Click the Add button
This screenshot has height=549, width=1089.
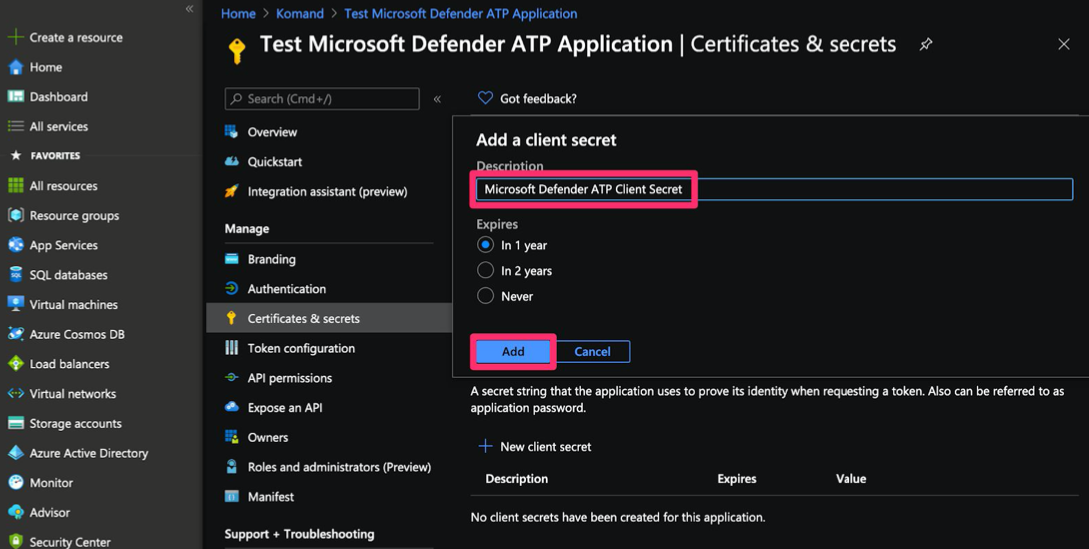(x=513, y=351)
